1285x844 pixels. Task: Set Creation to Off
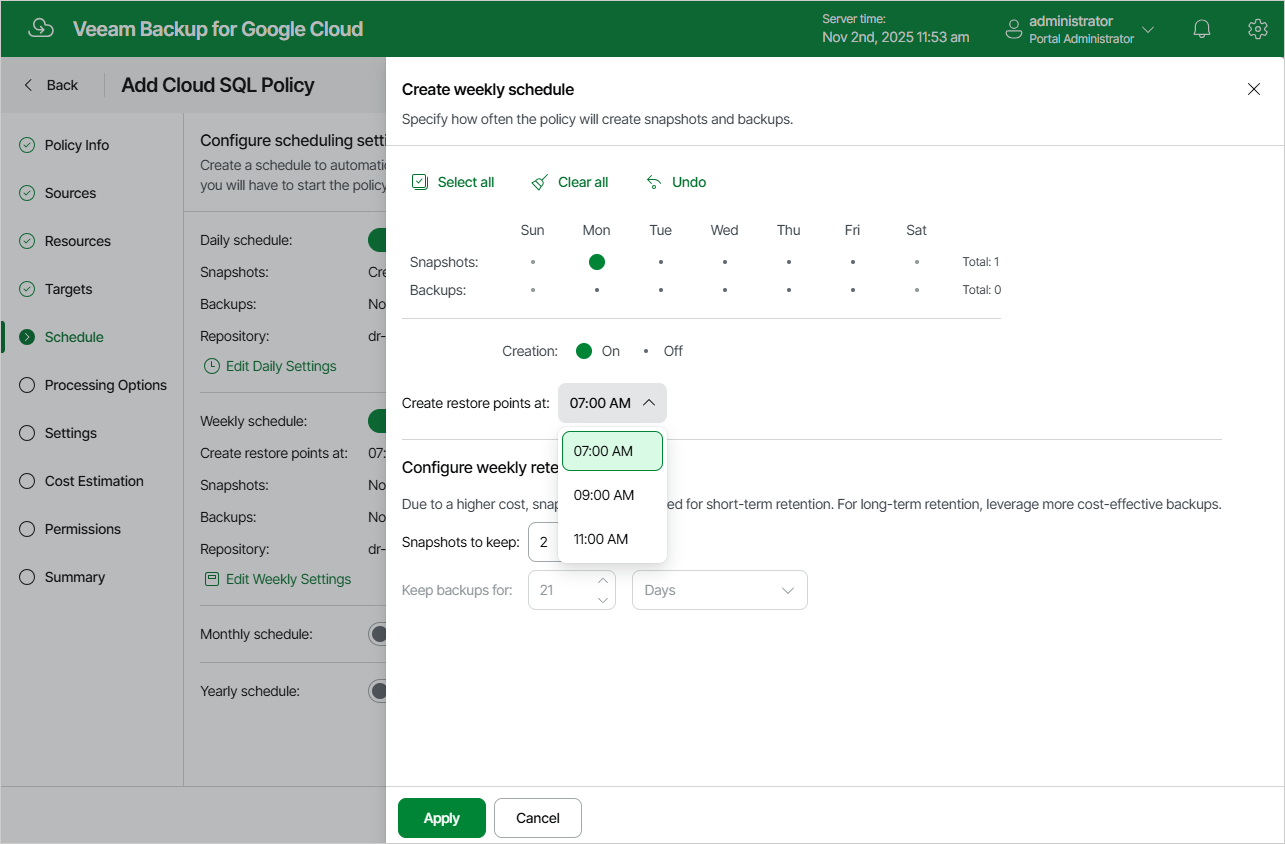[646, 351]
